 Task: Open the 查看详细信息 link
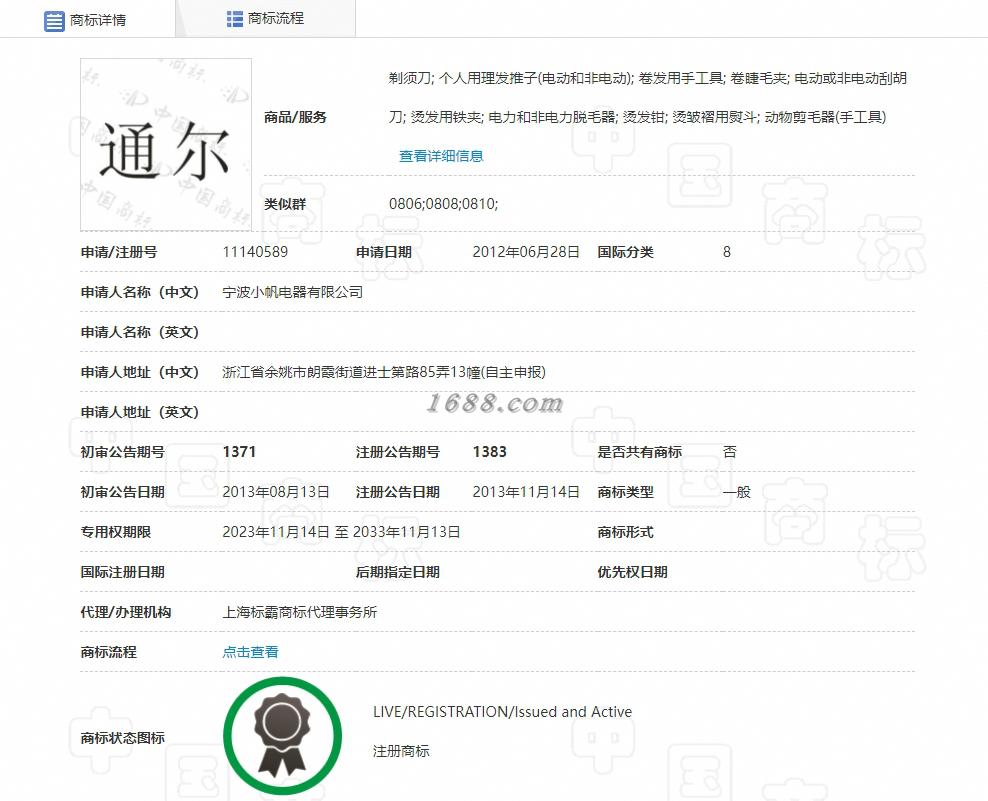441,156
